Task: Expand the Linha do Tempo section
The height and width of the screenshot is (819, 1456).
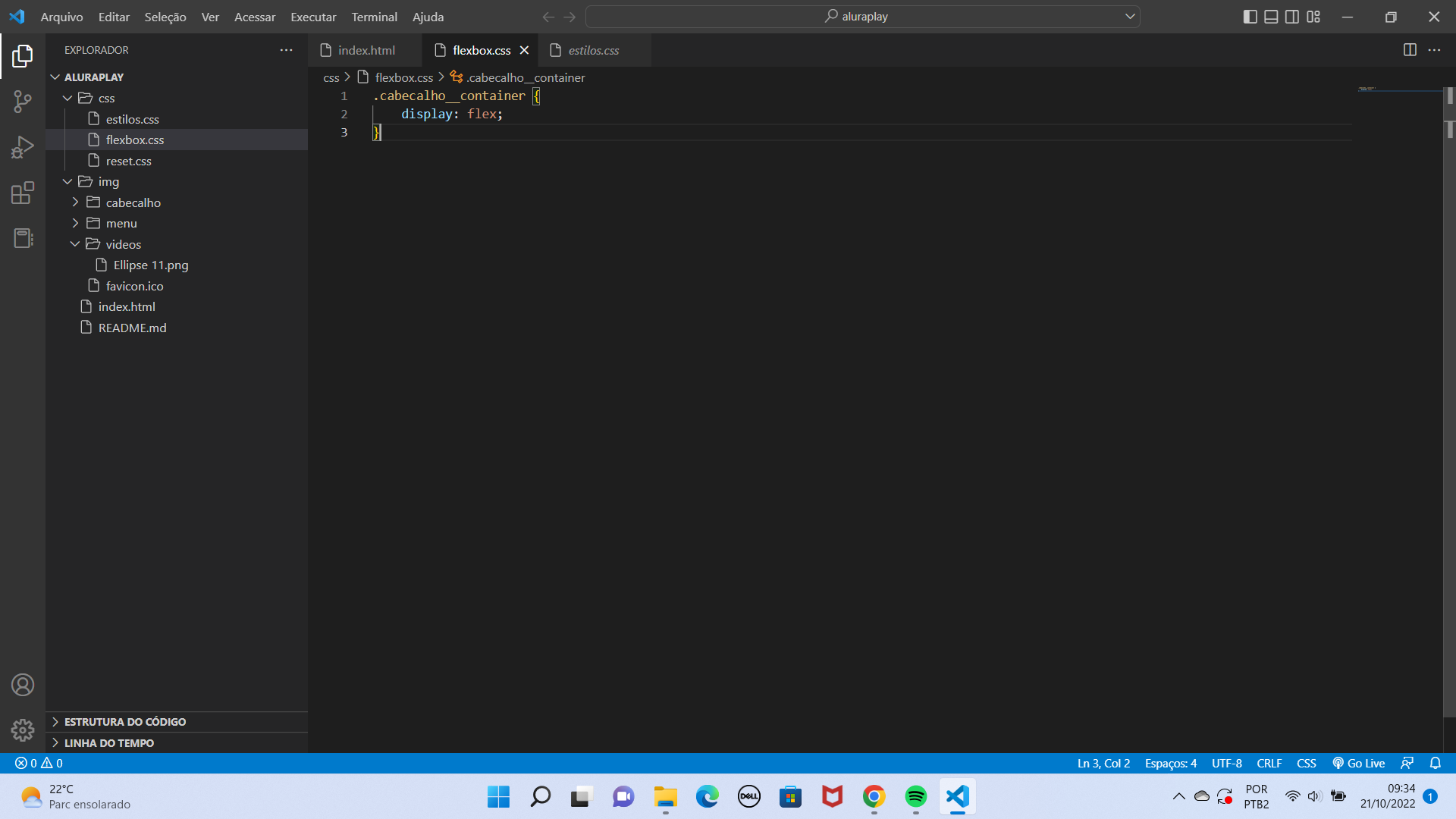Action: coord(177,743)
